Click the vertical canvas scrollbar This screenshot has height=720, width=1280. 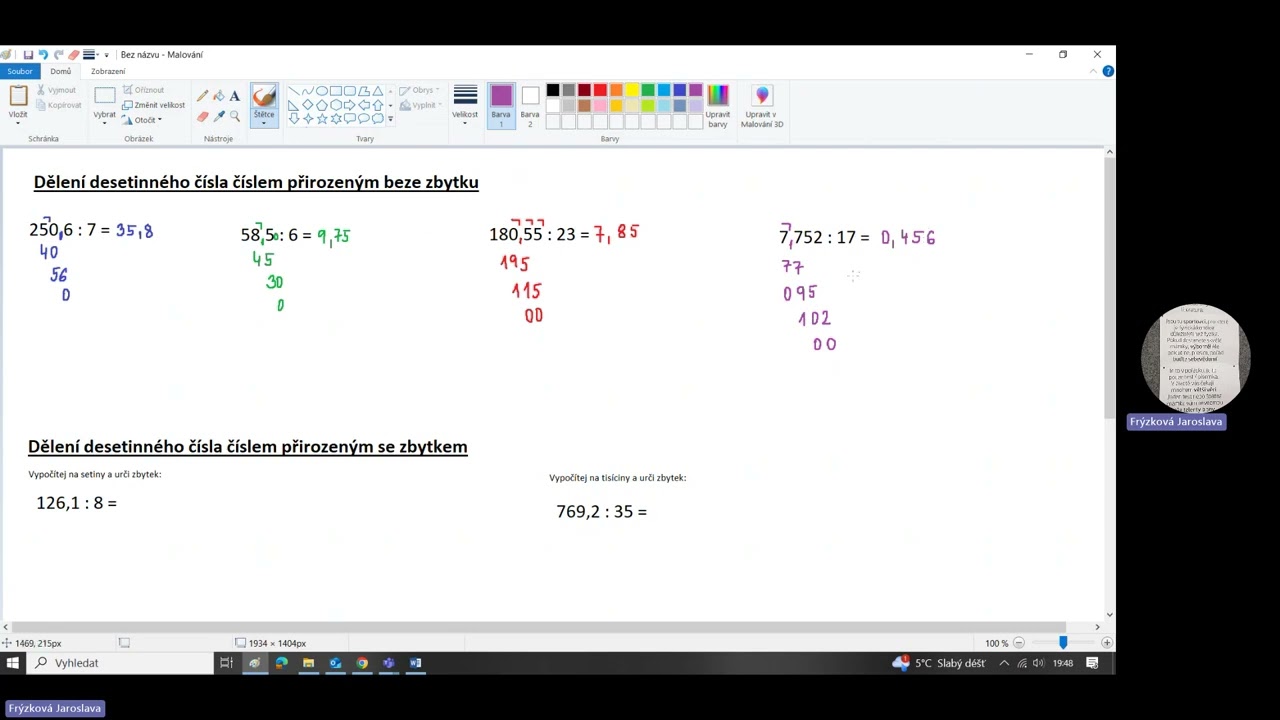[1109, 288]
